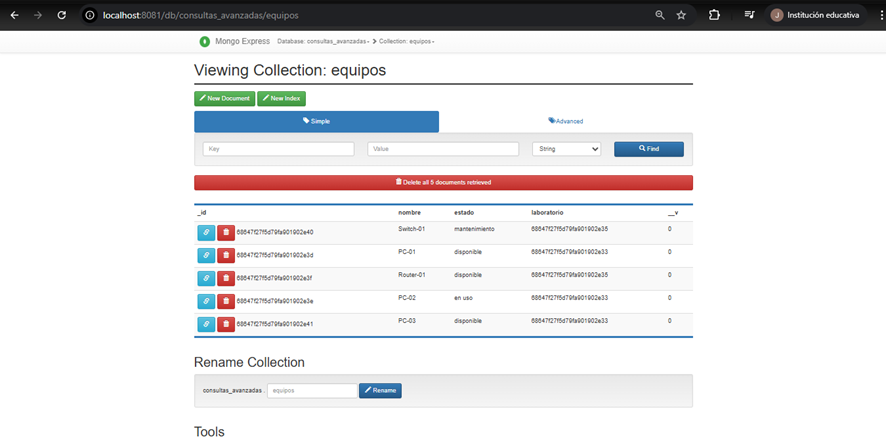Sort by the estado column header

pos(464,213)
